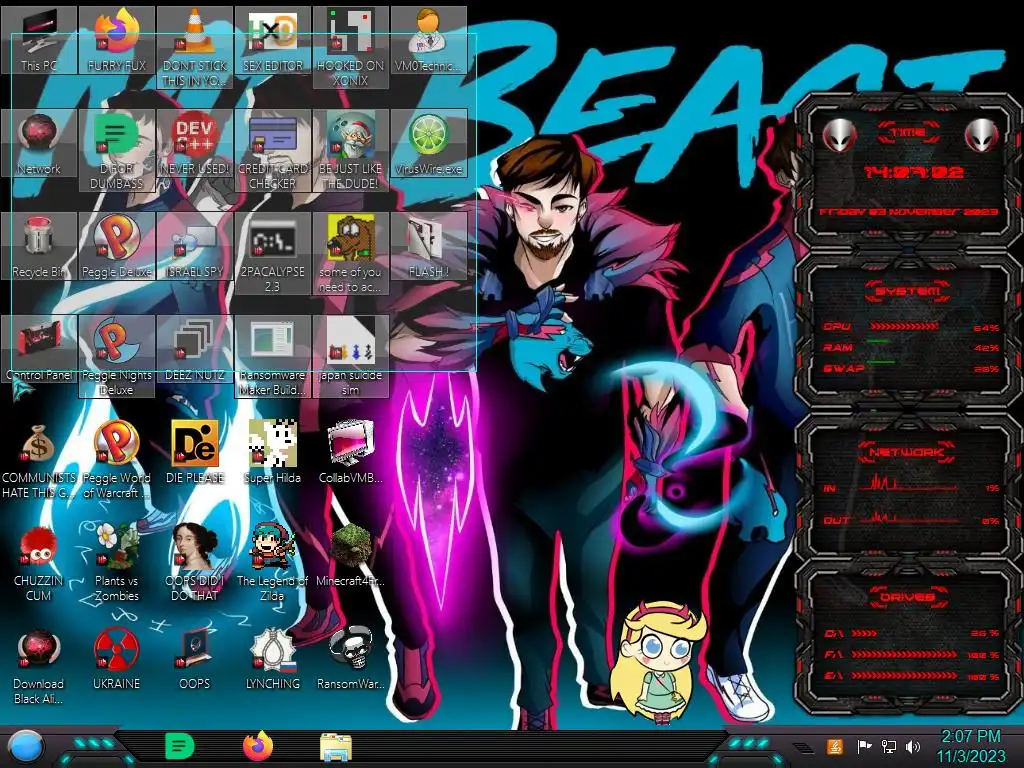Open the Ransomware Maker Build shortcut

coord(273,357)
